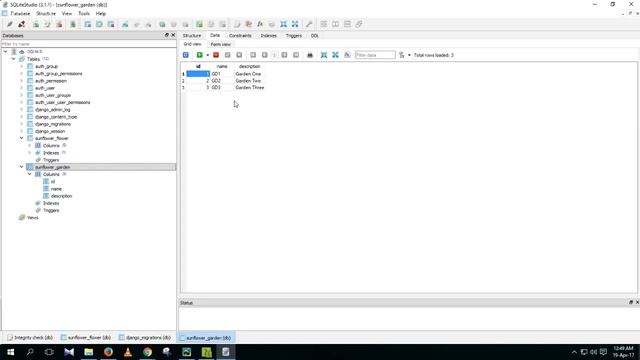Expand the auth_group table node

coord(21,66)
